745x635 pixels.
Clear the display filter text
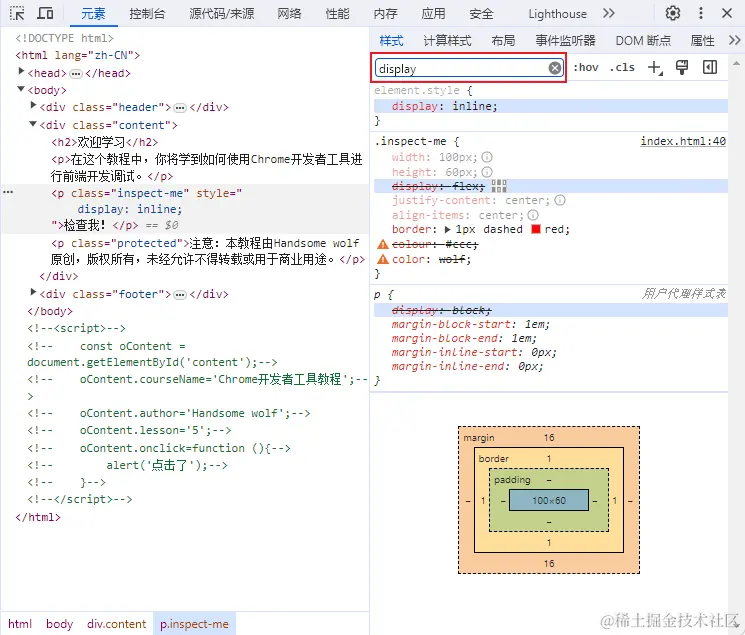[x=554, y=68]
